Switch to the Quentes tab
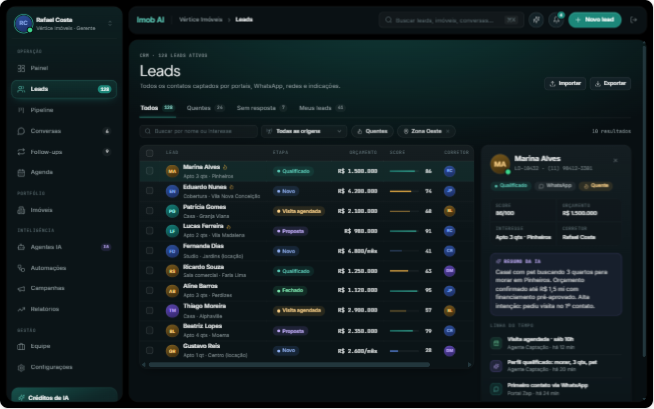This screenshot has width=654, height=409. 205,108
